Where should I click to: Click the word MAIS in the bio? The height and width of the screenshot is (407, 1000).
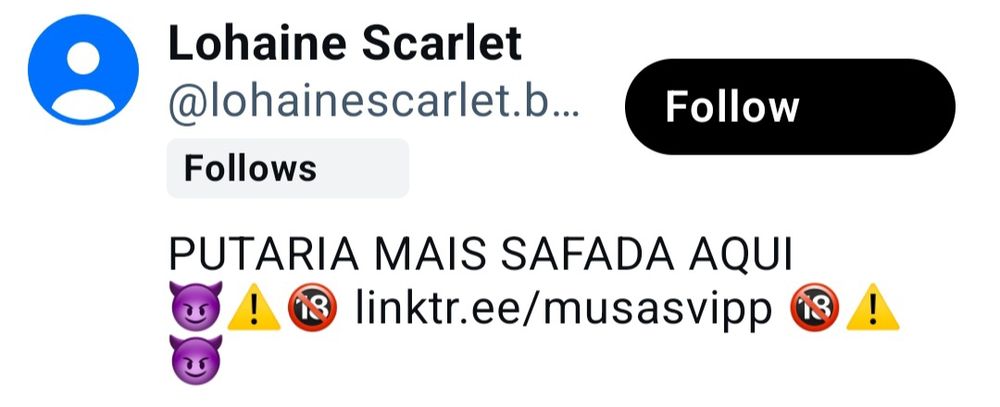430,255
